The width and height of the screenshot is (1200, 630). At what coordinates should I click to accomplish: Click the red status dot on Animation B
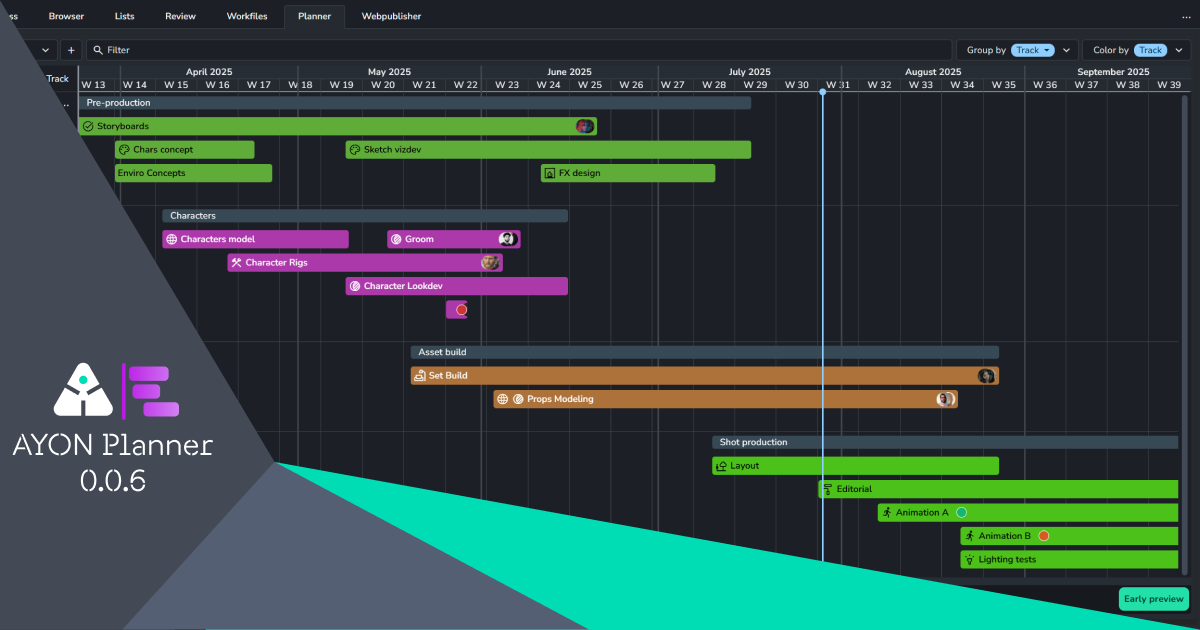pyautogui.click(x=1044, y=536)
